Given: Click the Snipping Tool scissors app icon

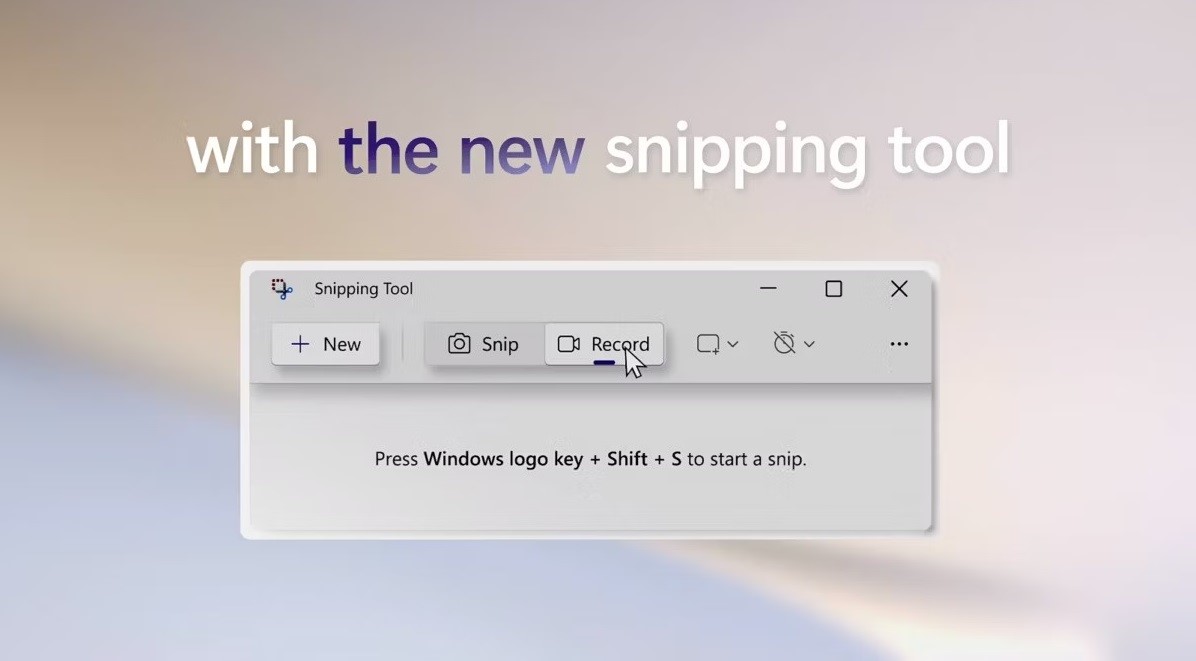Looking at the screenshot, I should coord(282,289).
